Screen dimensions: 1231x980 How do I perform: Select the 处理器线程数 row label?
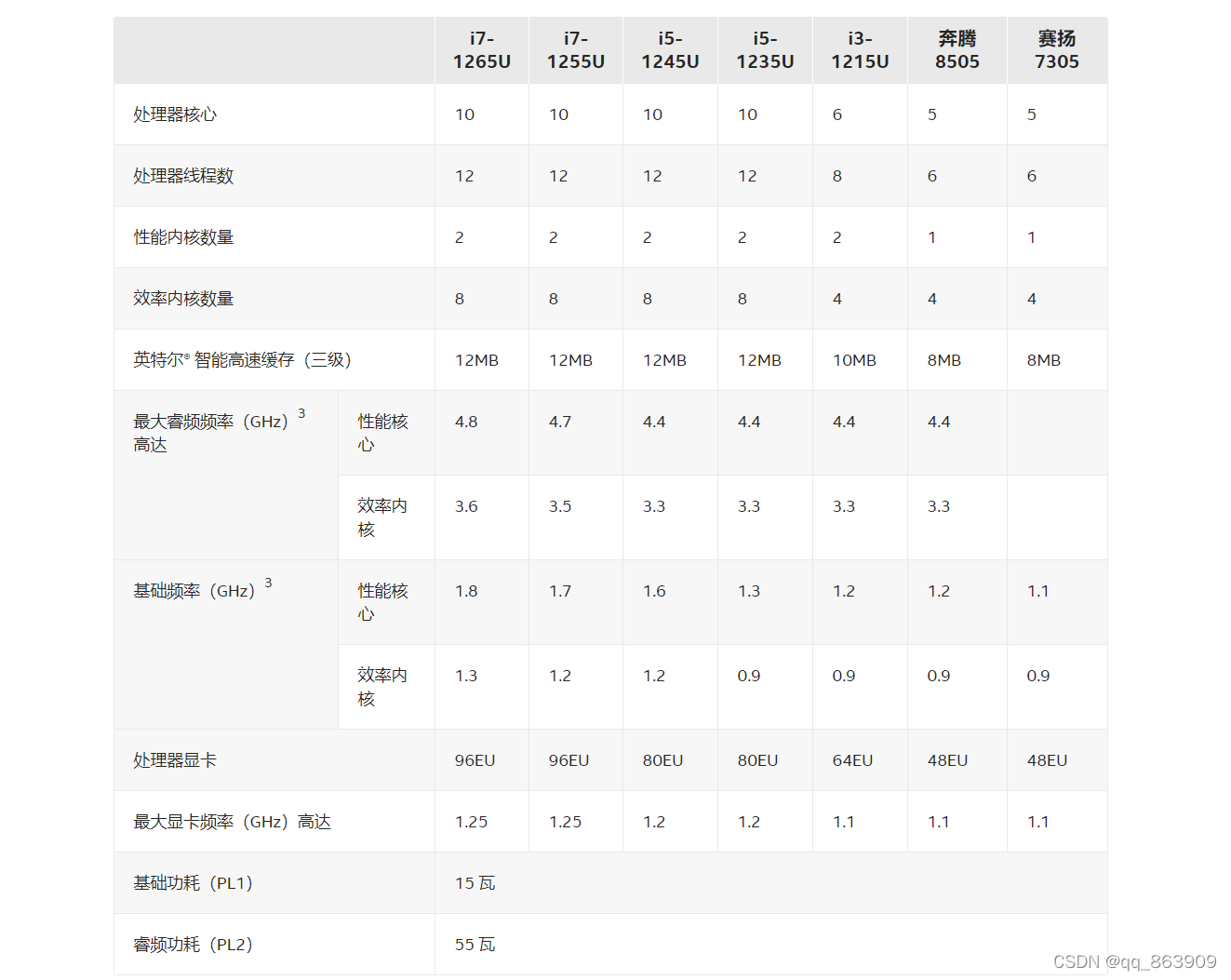click(x=183, y=176)
